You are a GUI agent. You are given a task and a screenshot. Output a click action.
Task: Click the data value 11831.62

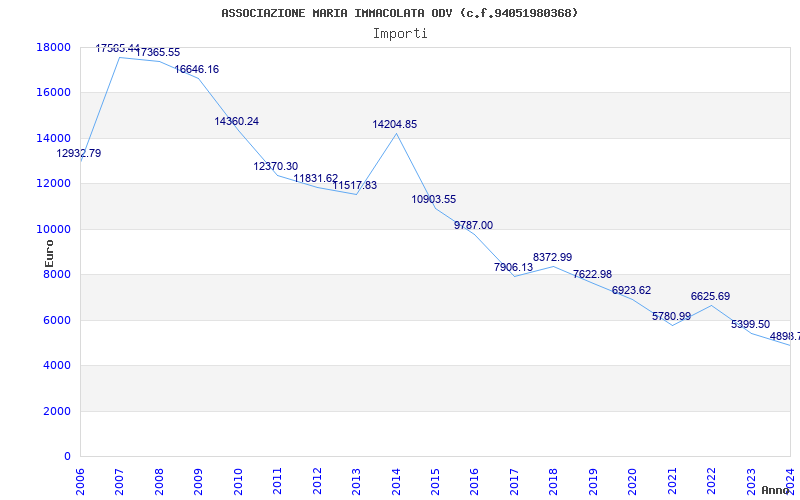(x=315, y=179)
